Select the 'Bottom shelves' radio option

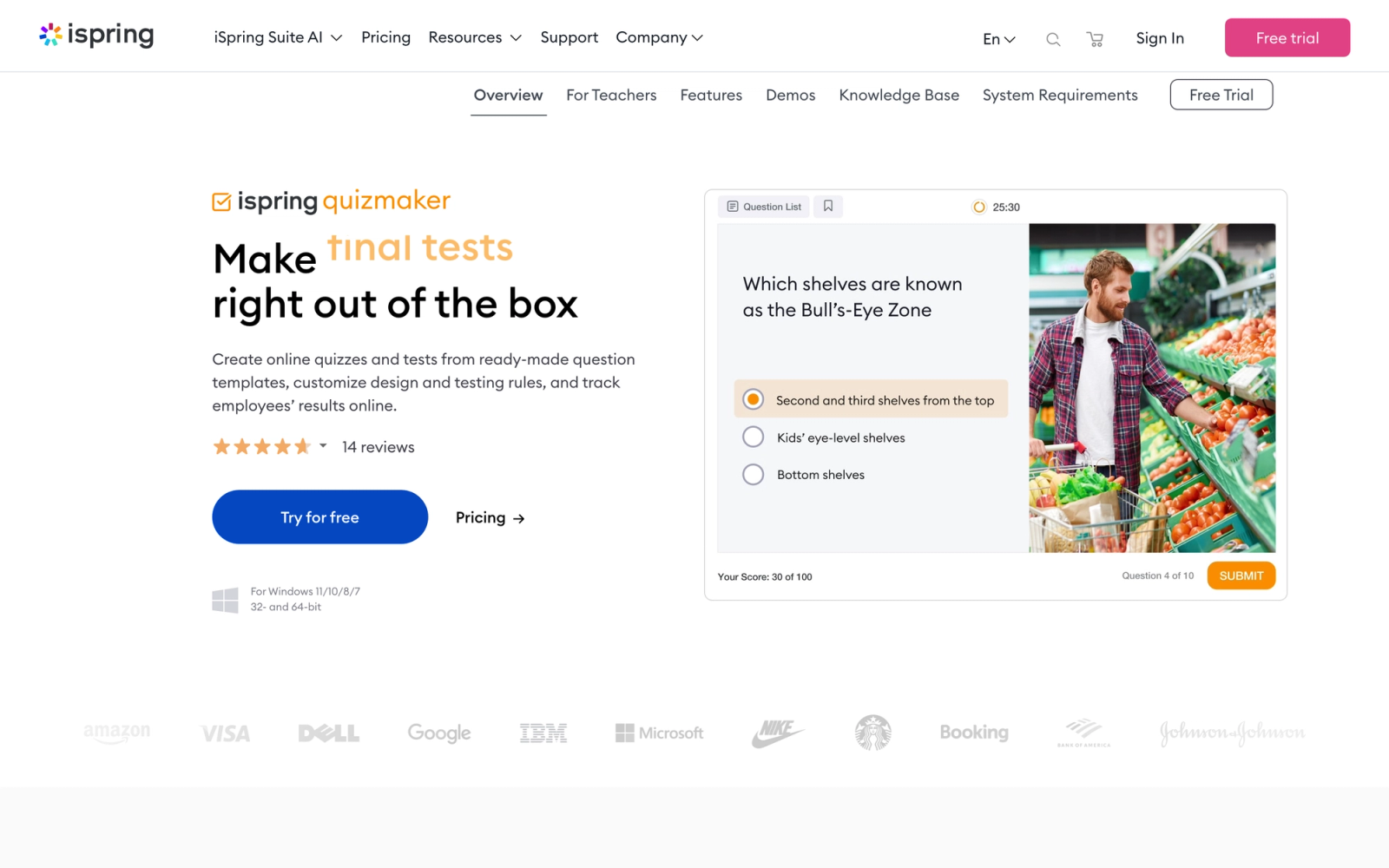point(804,475)
